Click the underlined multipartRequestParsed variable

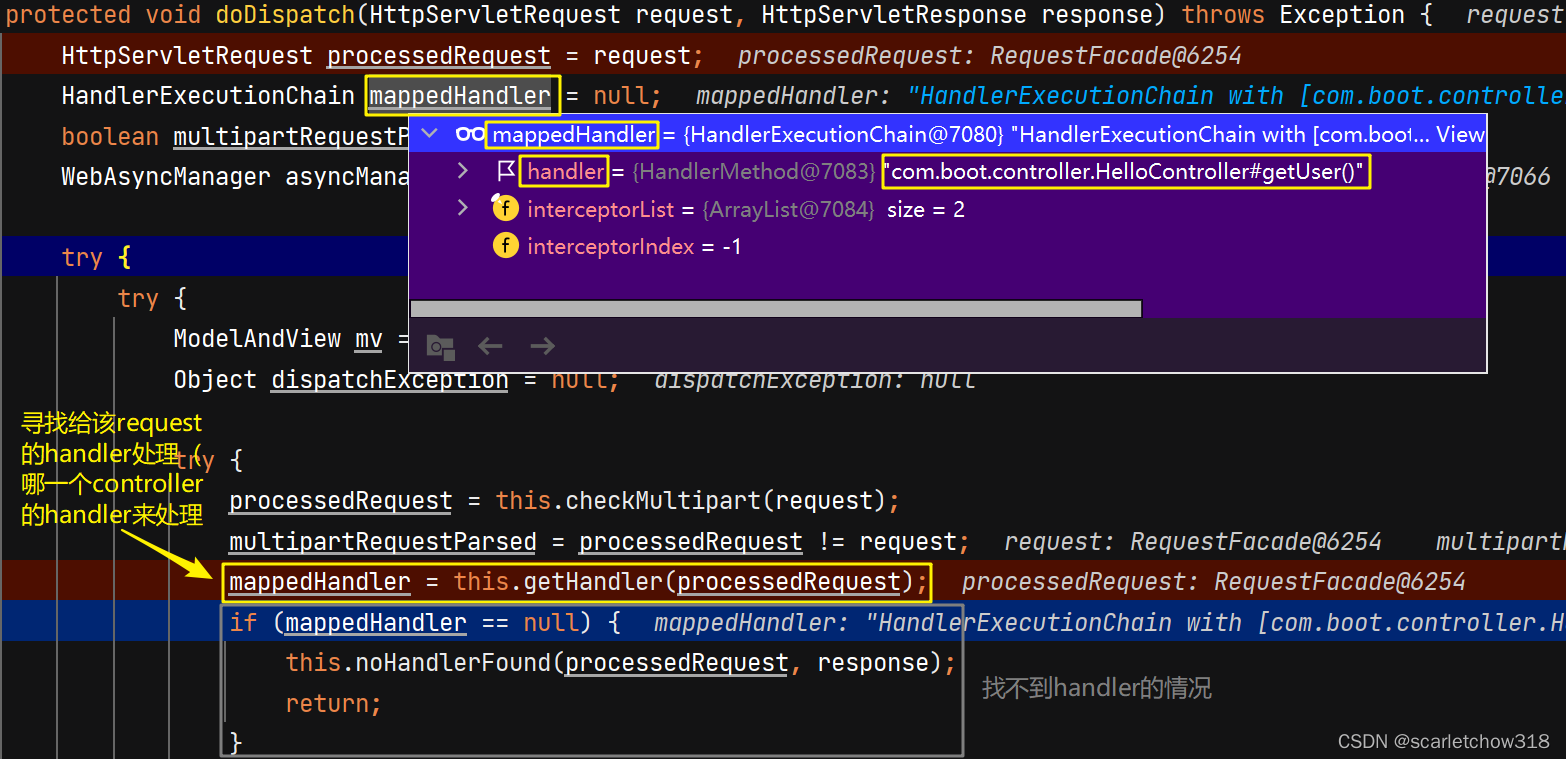[382, 541]
